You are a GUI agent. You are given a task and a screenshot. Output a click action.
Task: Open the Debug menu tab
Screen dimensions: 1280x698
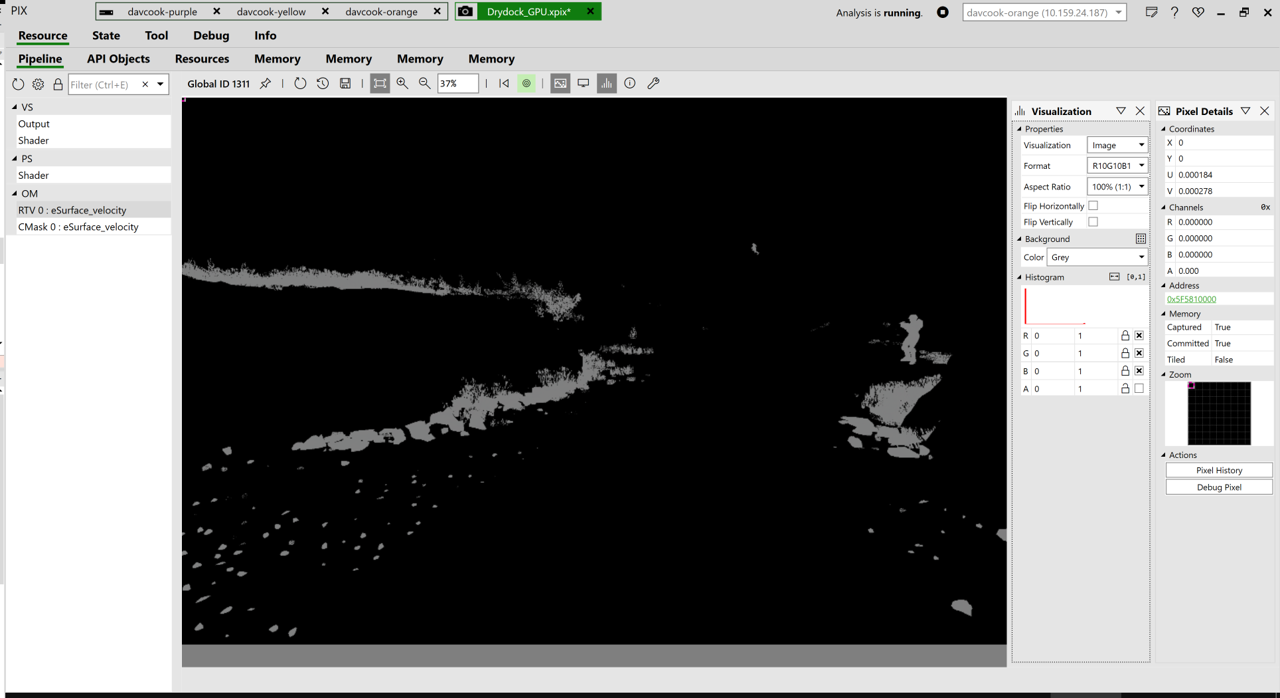[211, 36]
